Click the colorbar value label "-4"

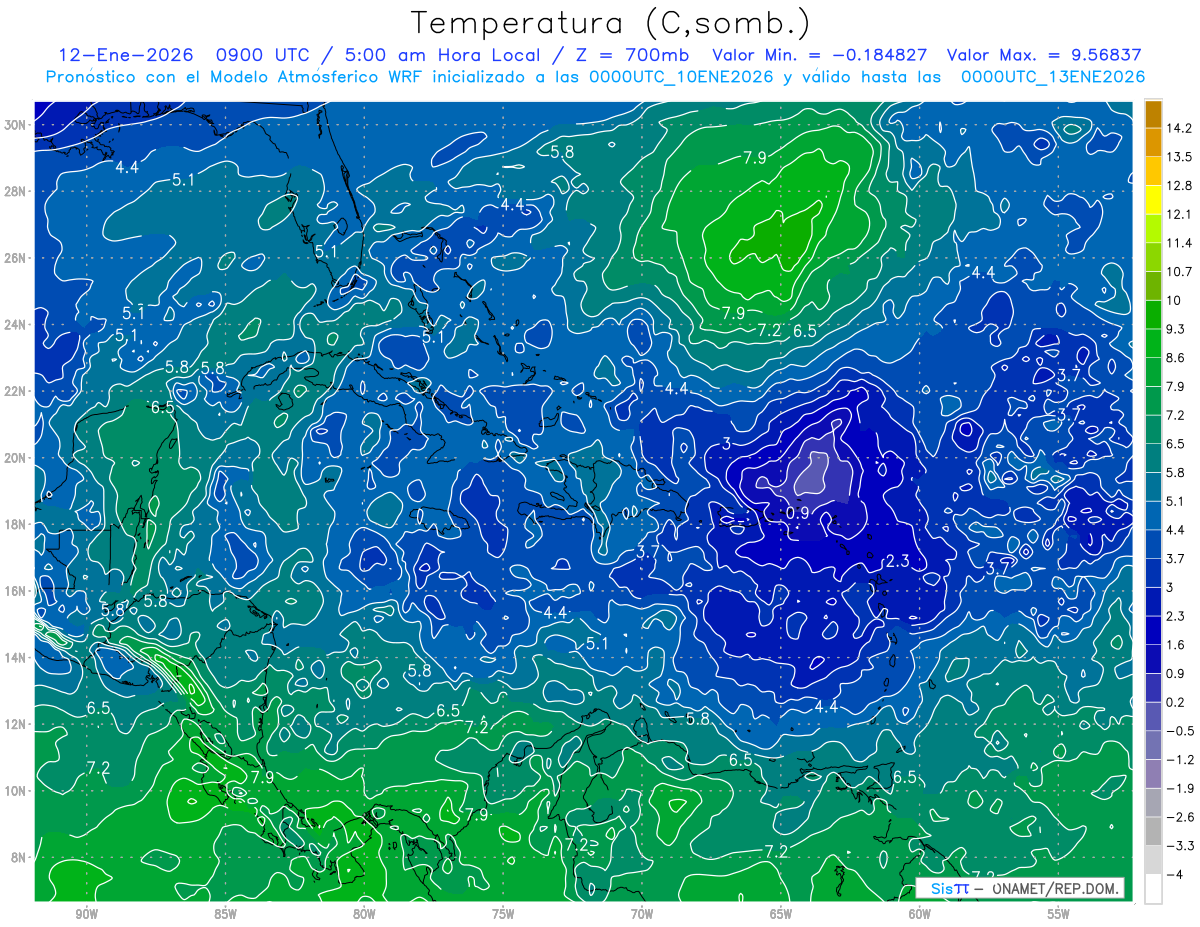1175,875
